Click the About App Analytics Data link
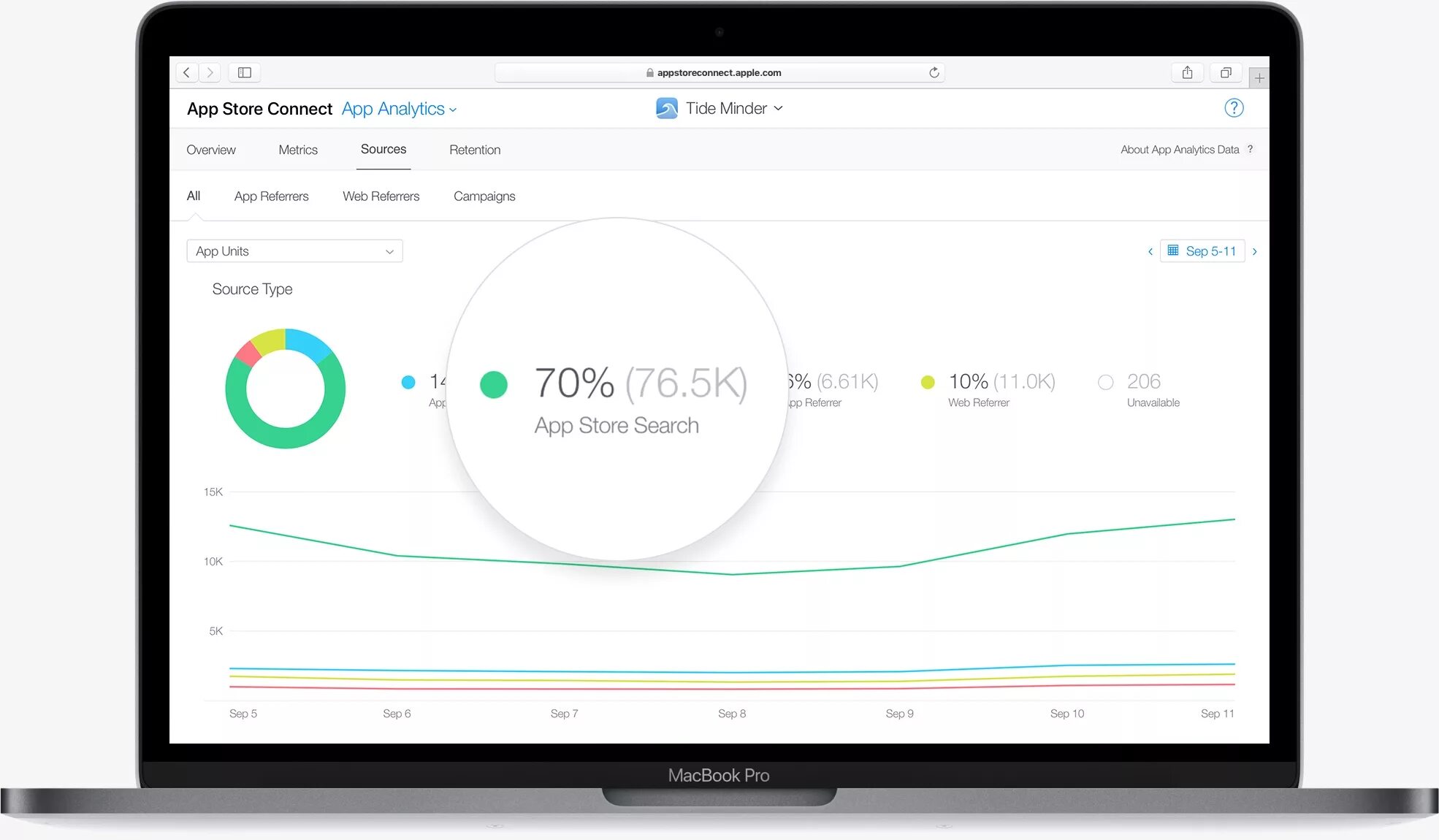 coord(1180,149)
